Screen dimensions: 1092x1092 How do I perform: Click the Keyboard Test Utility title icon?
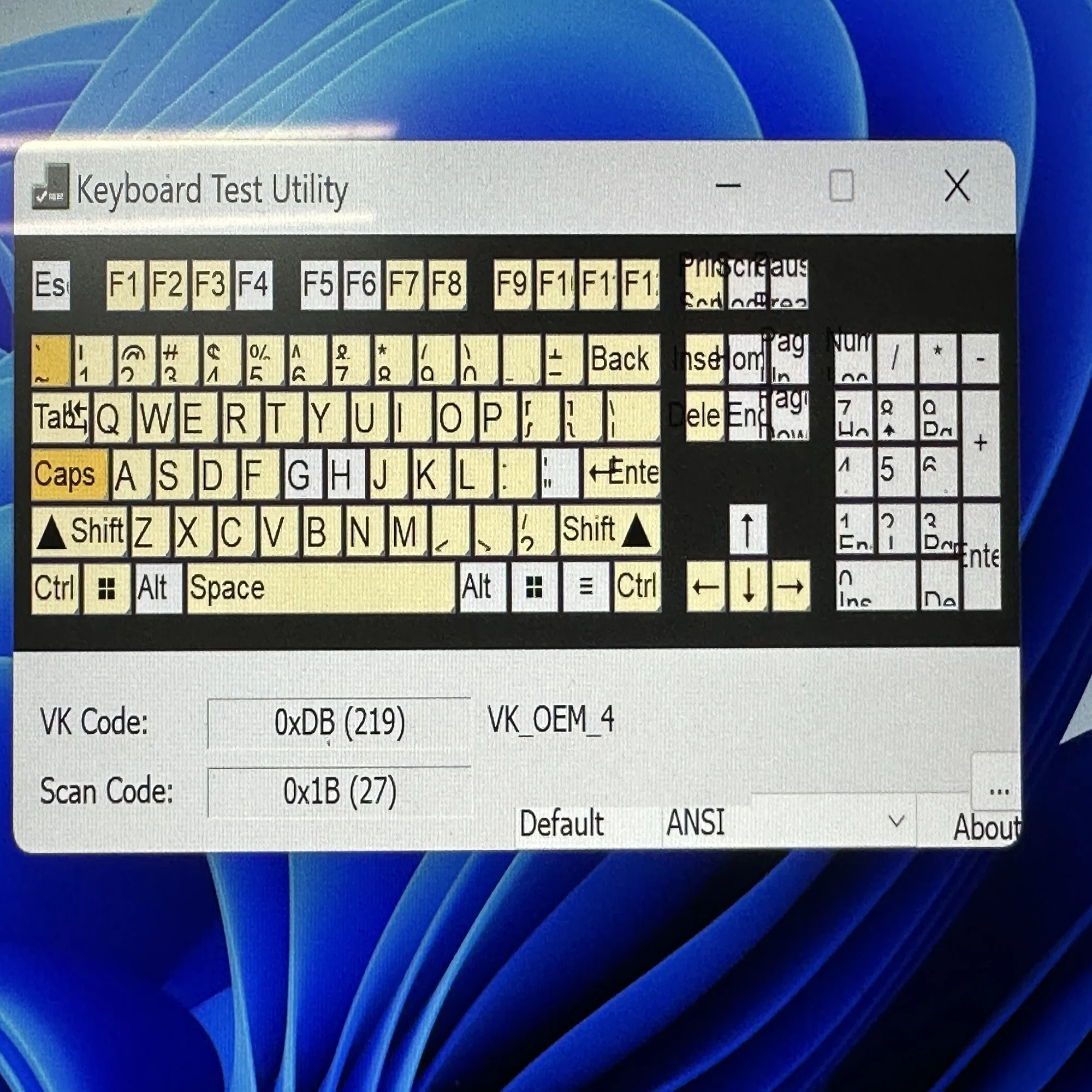(x=51, y=187)
